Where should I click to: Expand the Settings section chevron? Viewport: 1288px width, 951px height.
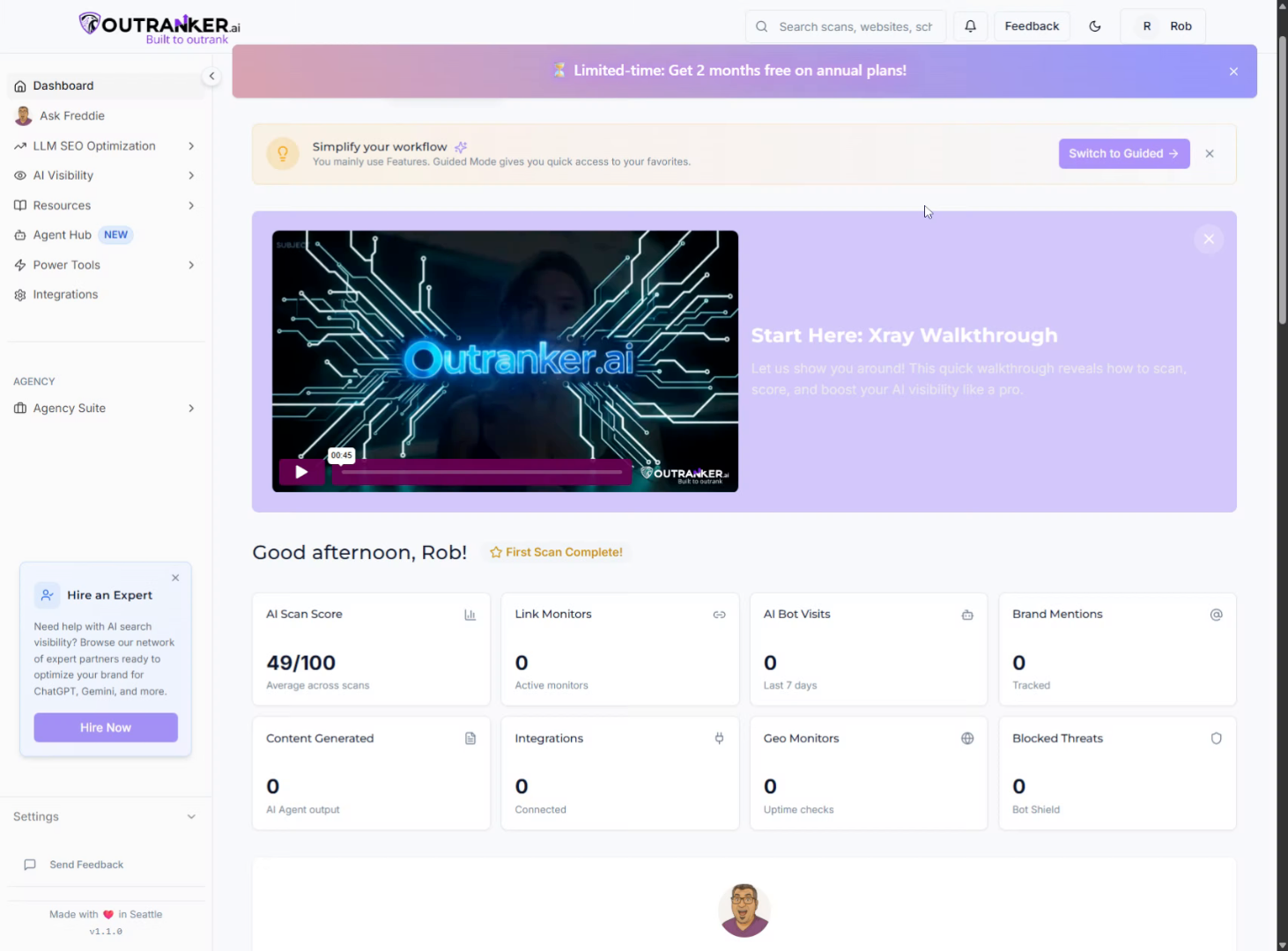191,817
